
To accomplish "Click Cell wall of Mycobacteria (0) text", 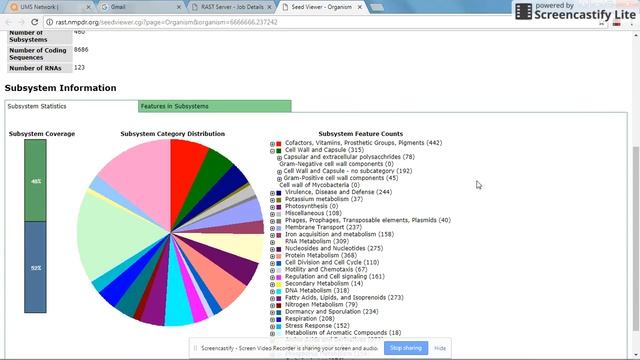I will (x=319, y=185).
